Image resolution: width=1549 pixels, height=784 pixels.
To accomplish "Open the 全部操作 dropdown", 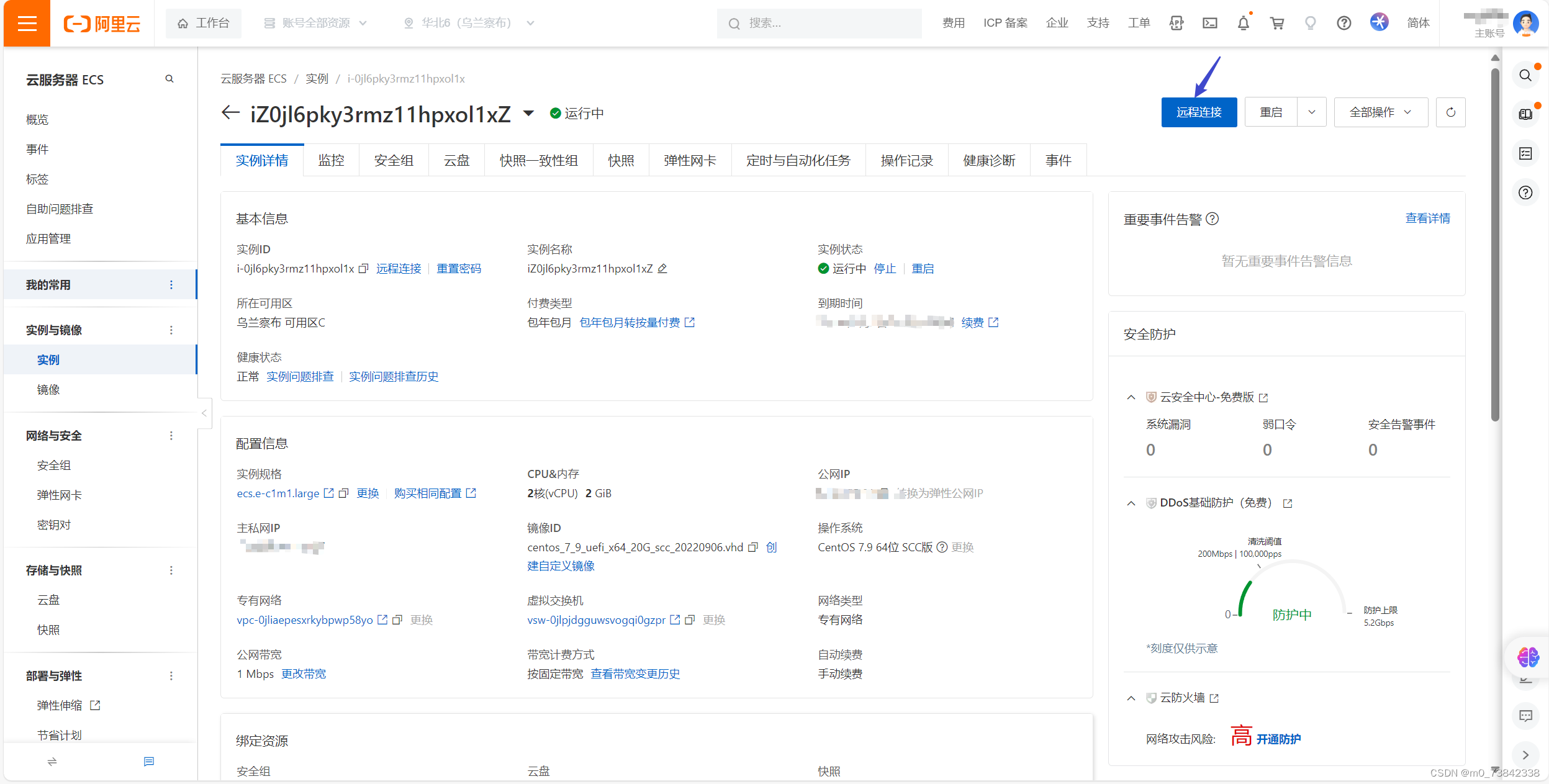I will tap(1381, 112).
